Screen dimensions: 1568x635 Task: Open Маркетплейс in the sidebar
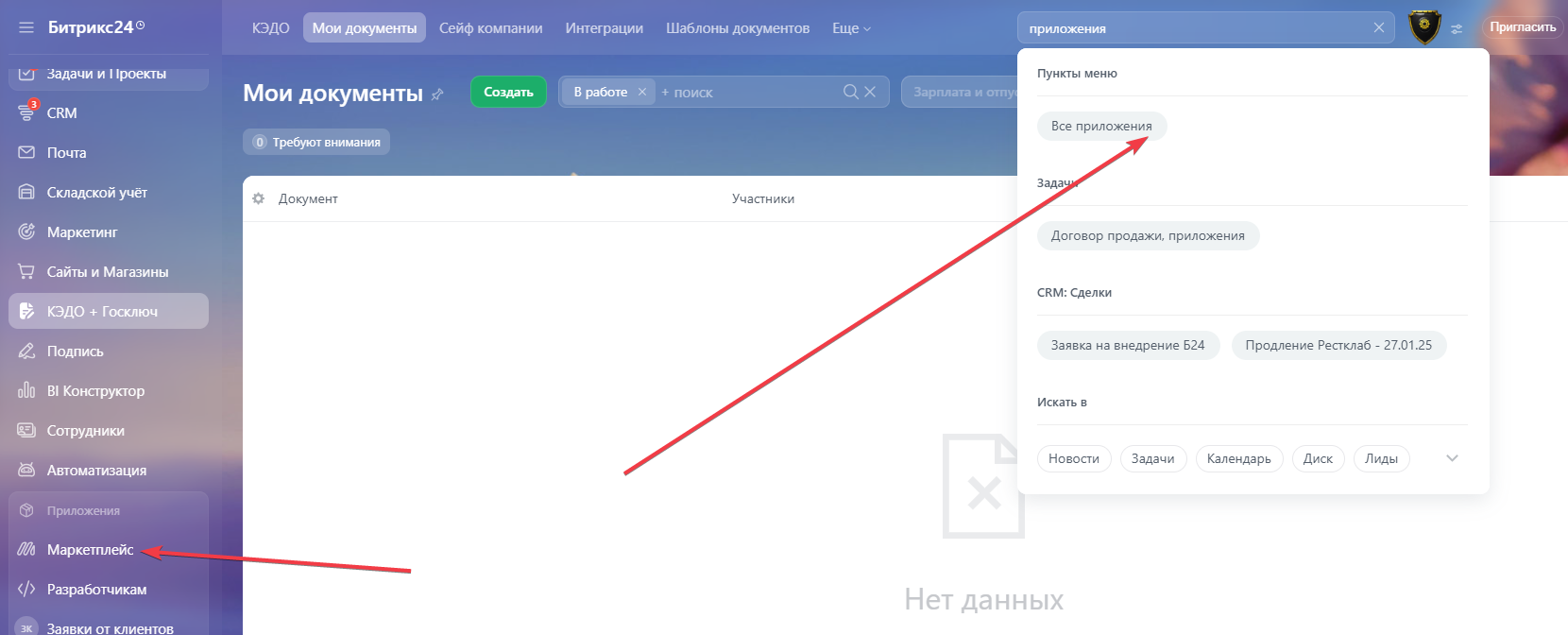[91, 549]
